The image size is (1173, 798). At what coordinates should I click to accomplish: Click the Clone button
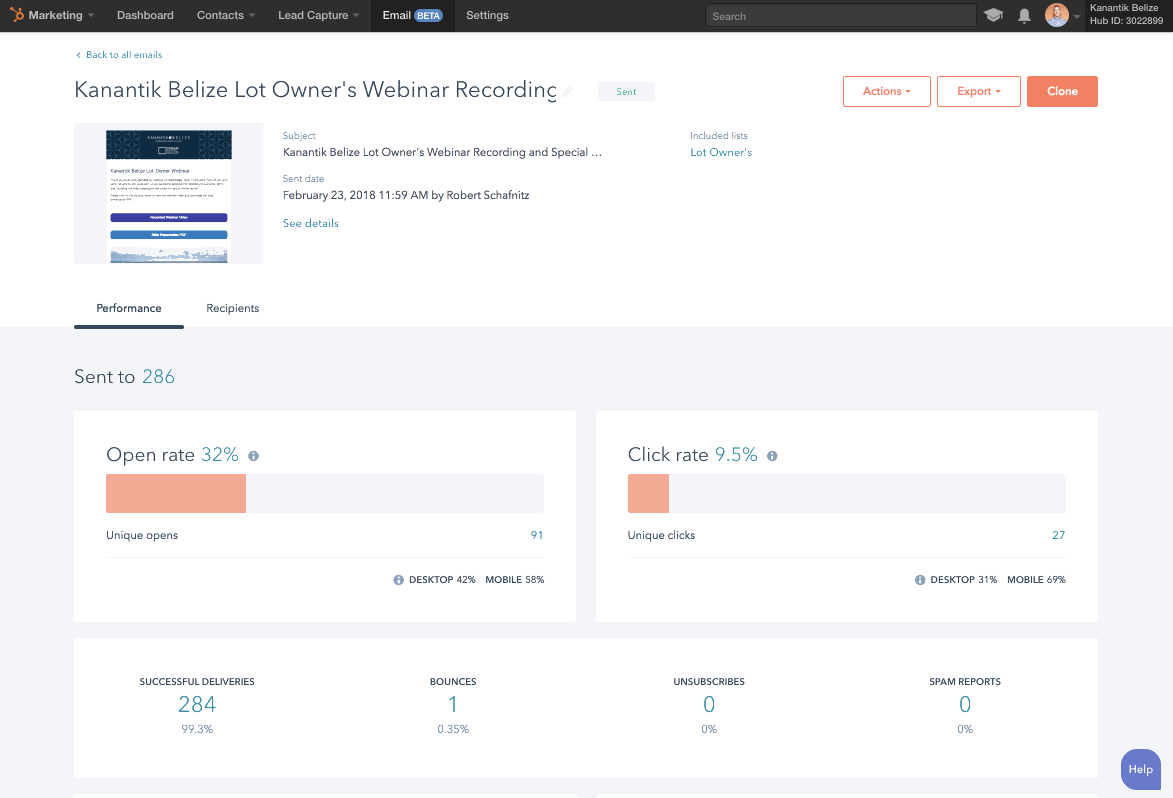pos(1062,91)
